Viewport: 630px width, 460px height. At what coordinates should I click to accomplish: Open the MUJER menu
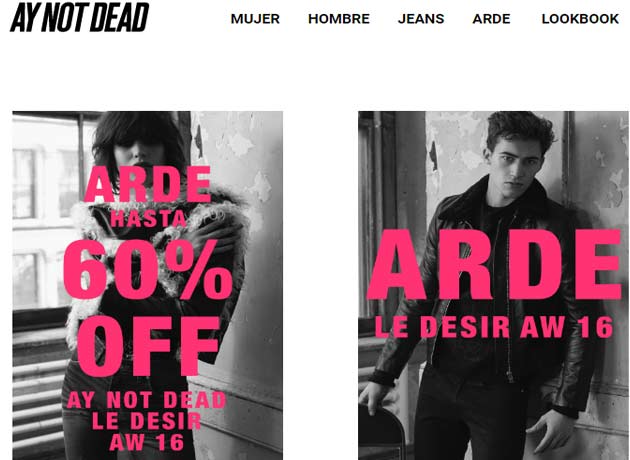tap(255, 19)
